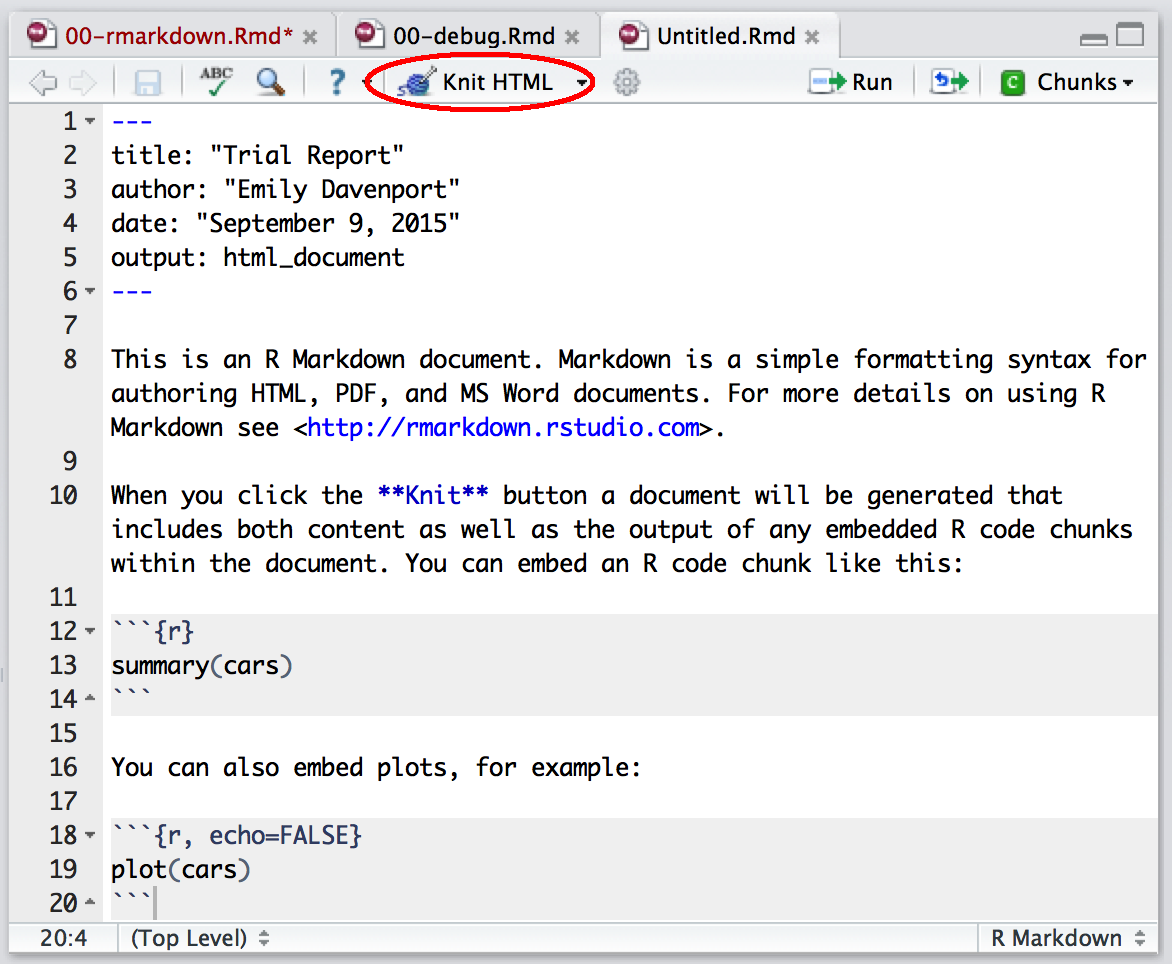Save the current document floppy icon
Image resolution: width=1172 pixels, height=964 pixels.
point(147,82)
